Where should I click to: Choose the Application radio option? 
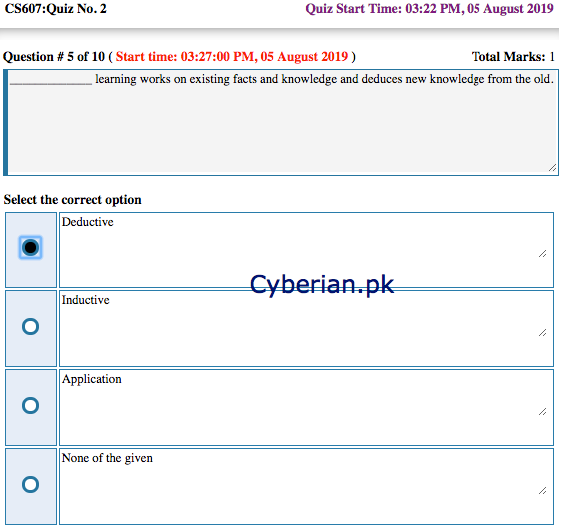click(x=30, y=406)
